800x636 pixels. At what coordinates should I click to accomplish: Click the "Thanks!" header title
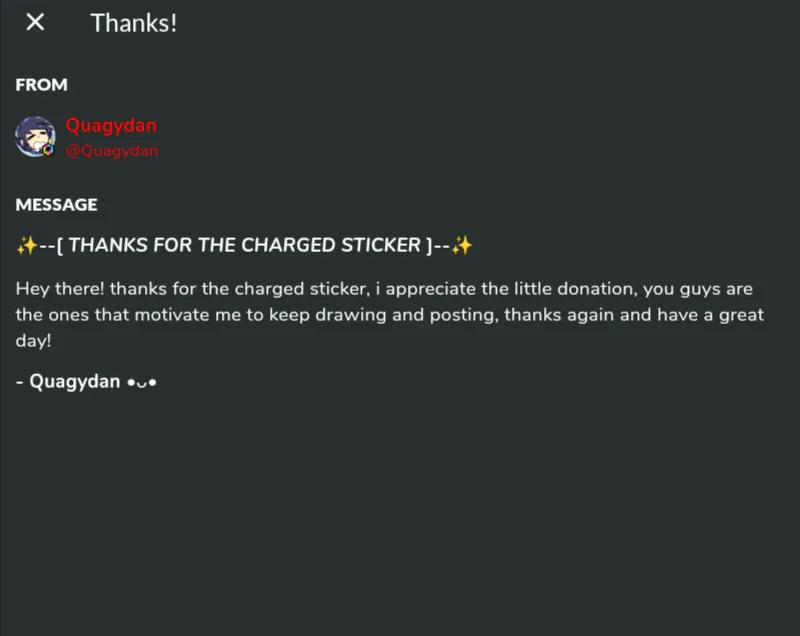click(134, 23)
